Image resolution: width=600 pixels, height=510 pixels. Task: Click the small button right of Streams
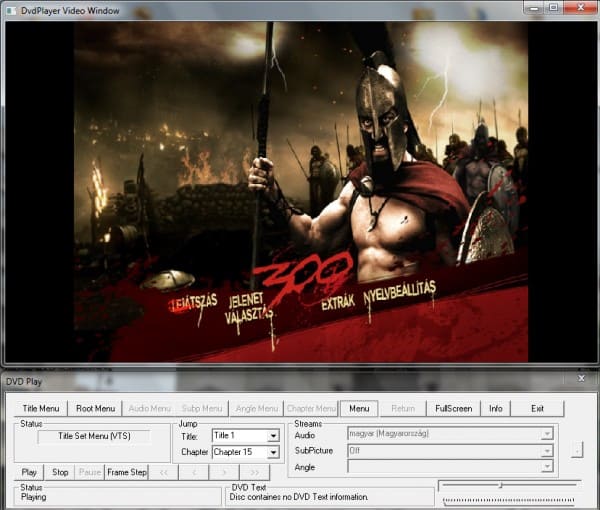click(x=575, y=451)
